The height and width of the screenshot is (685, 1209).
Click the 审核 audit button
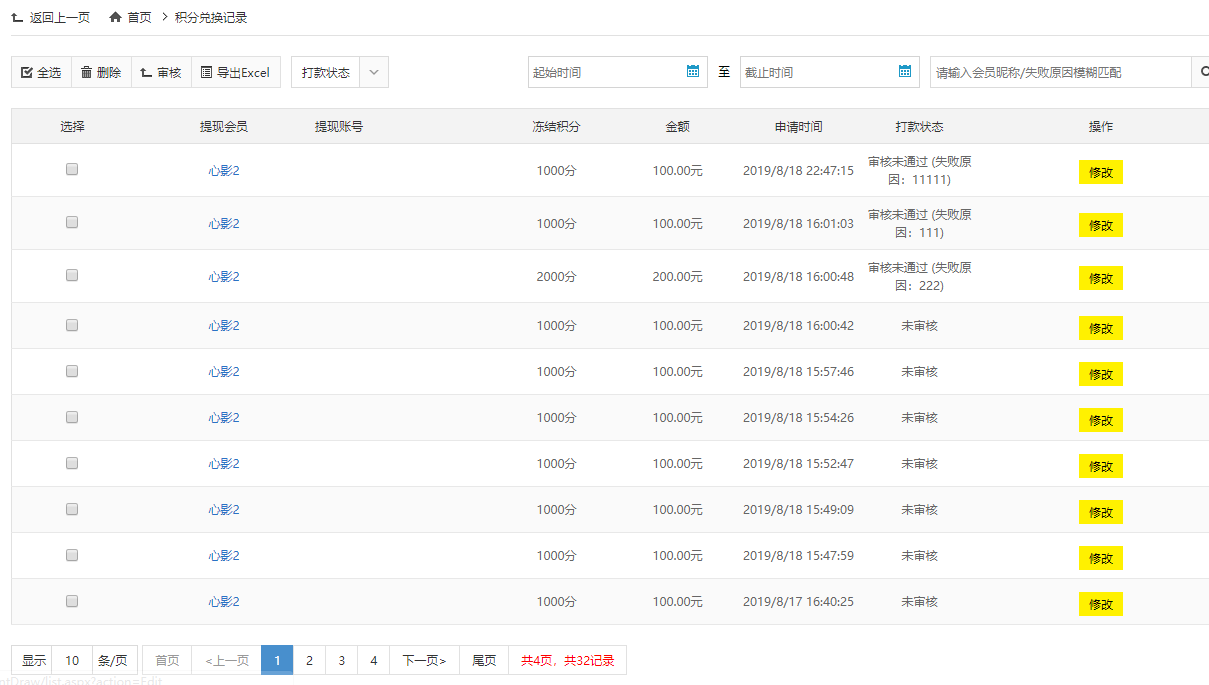(161, 72)
